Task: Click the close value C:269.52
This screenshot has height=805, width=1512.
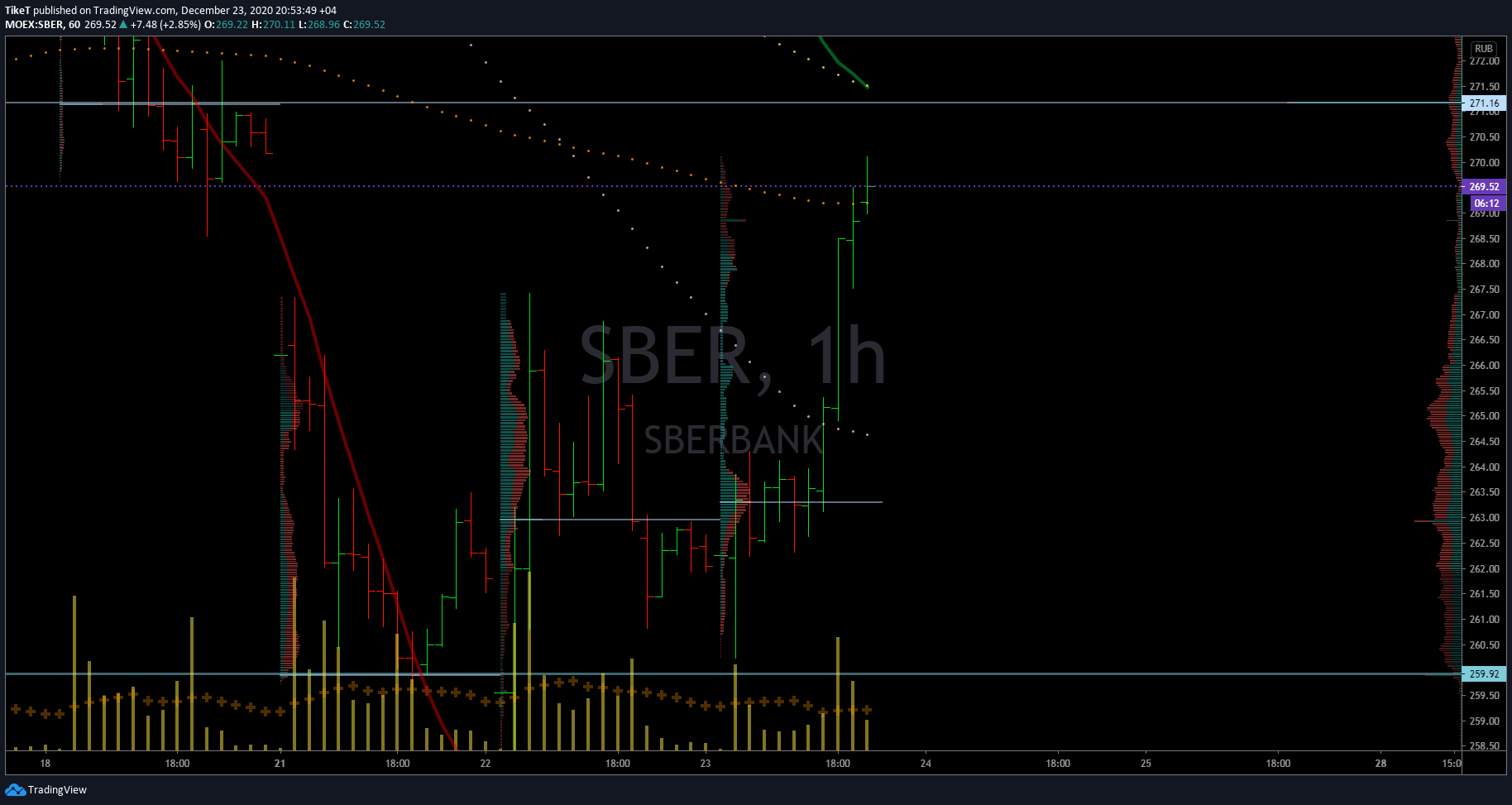Action: [364, 25]
